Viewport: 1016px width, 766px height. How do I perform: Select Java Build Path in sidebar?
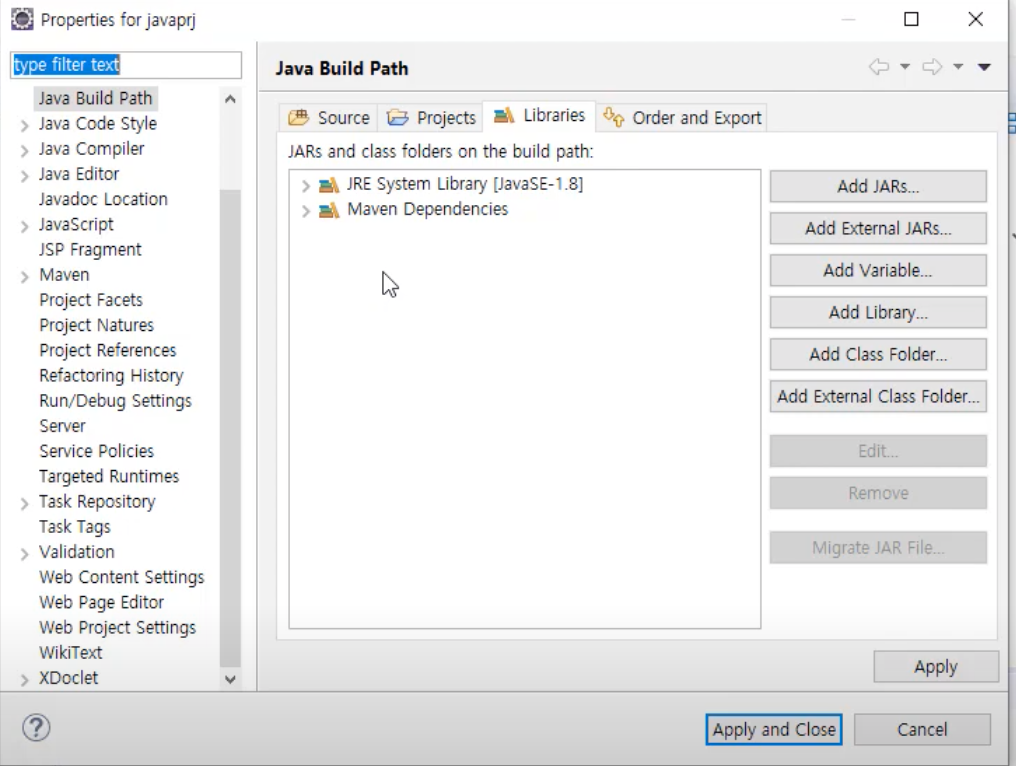click(95, 99)
